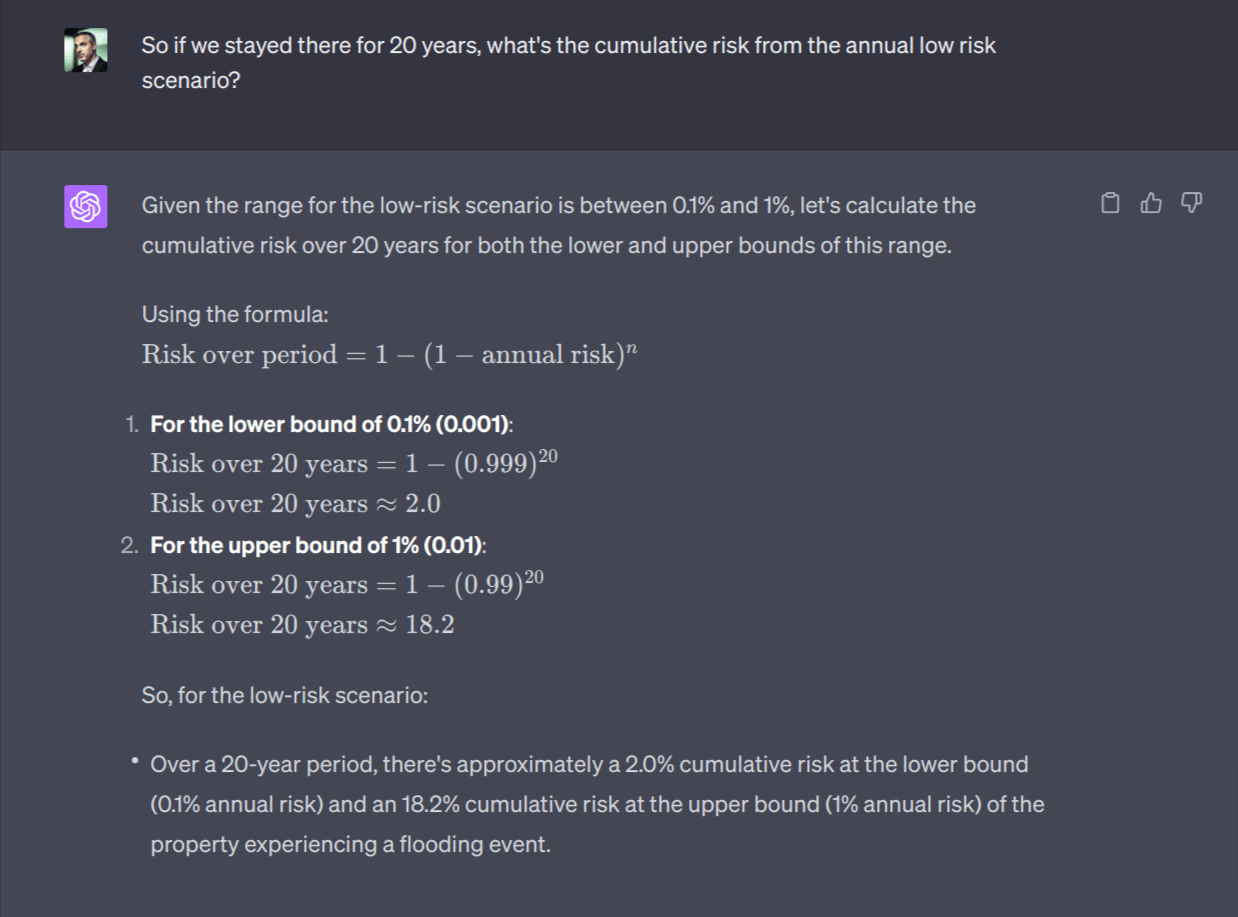
Task: Click the (0.99)^20 equation line
Action: 347,584
